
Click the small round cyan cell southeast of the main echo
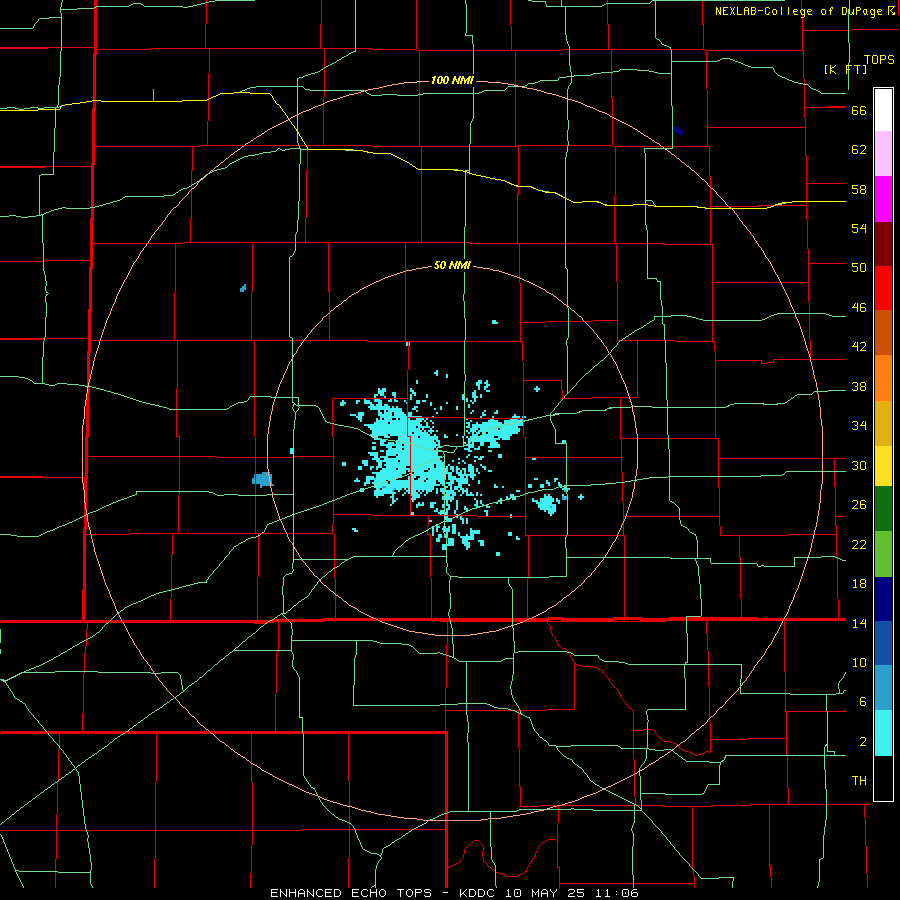(x=546, y=504)
